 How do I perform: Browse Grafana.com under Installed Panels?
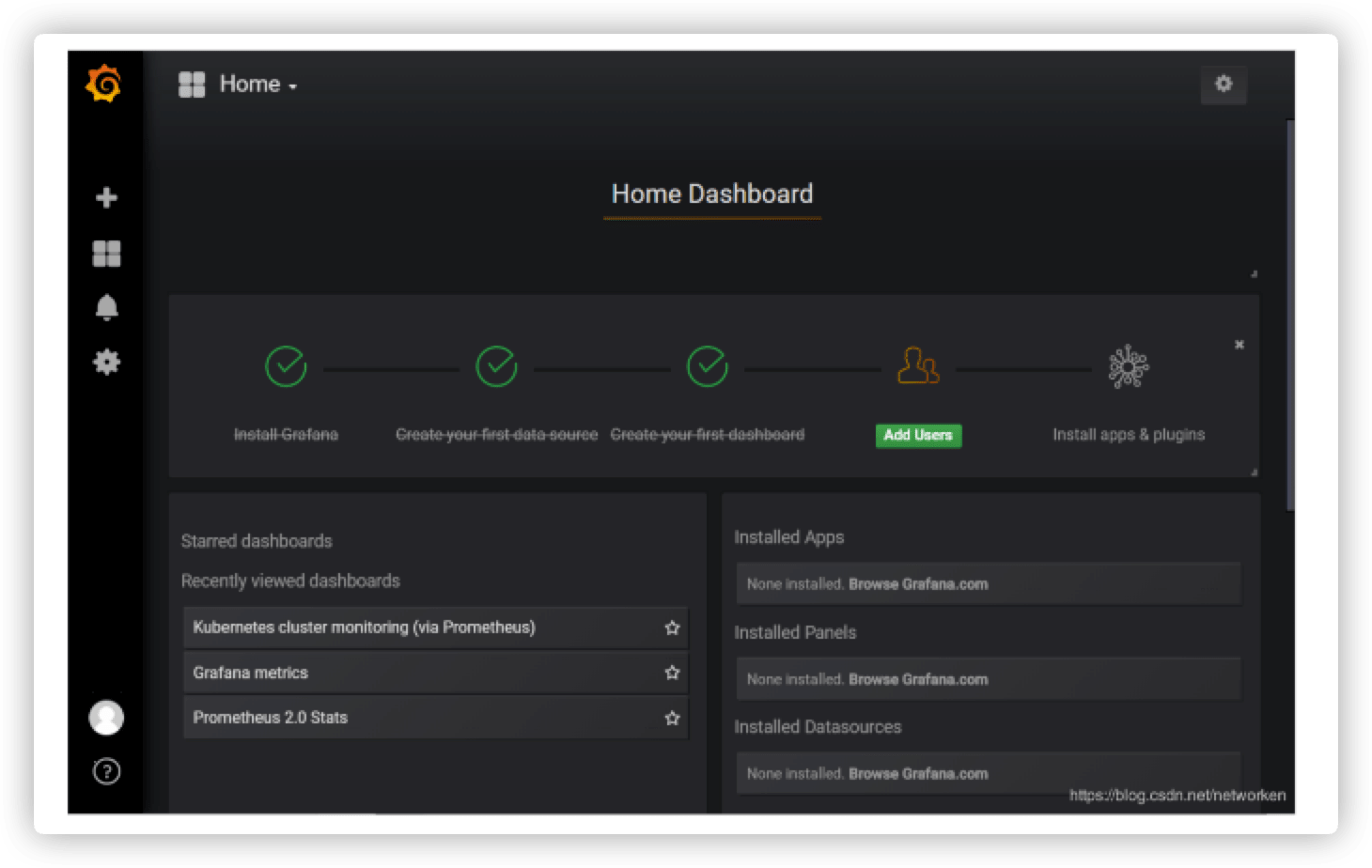coord(918,679)
